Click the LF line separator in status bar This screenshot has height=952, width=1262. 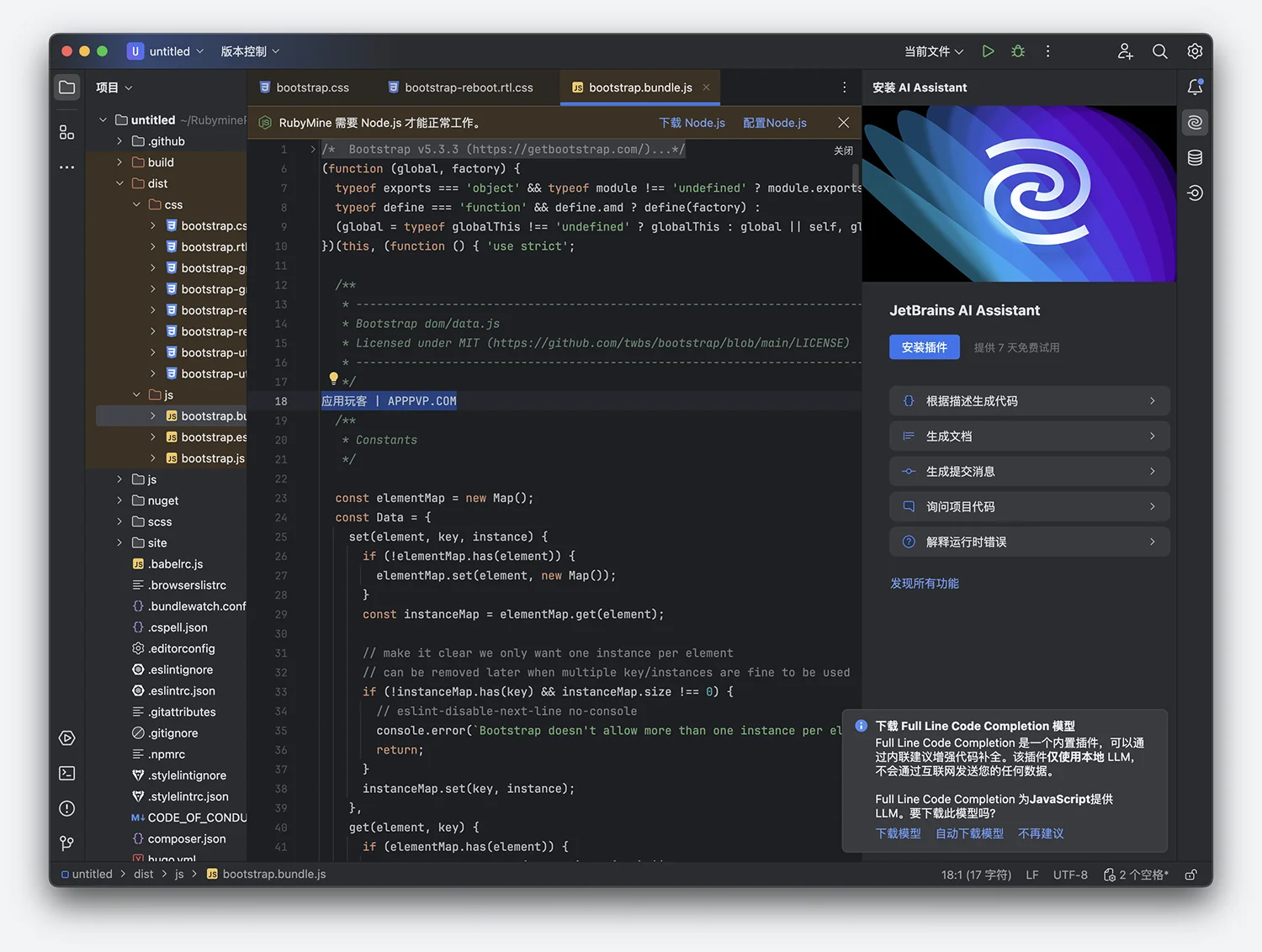coord(1032,875)
